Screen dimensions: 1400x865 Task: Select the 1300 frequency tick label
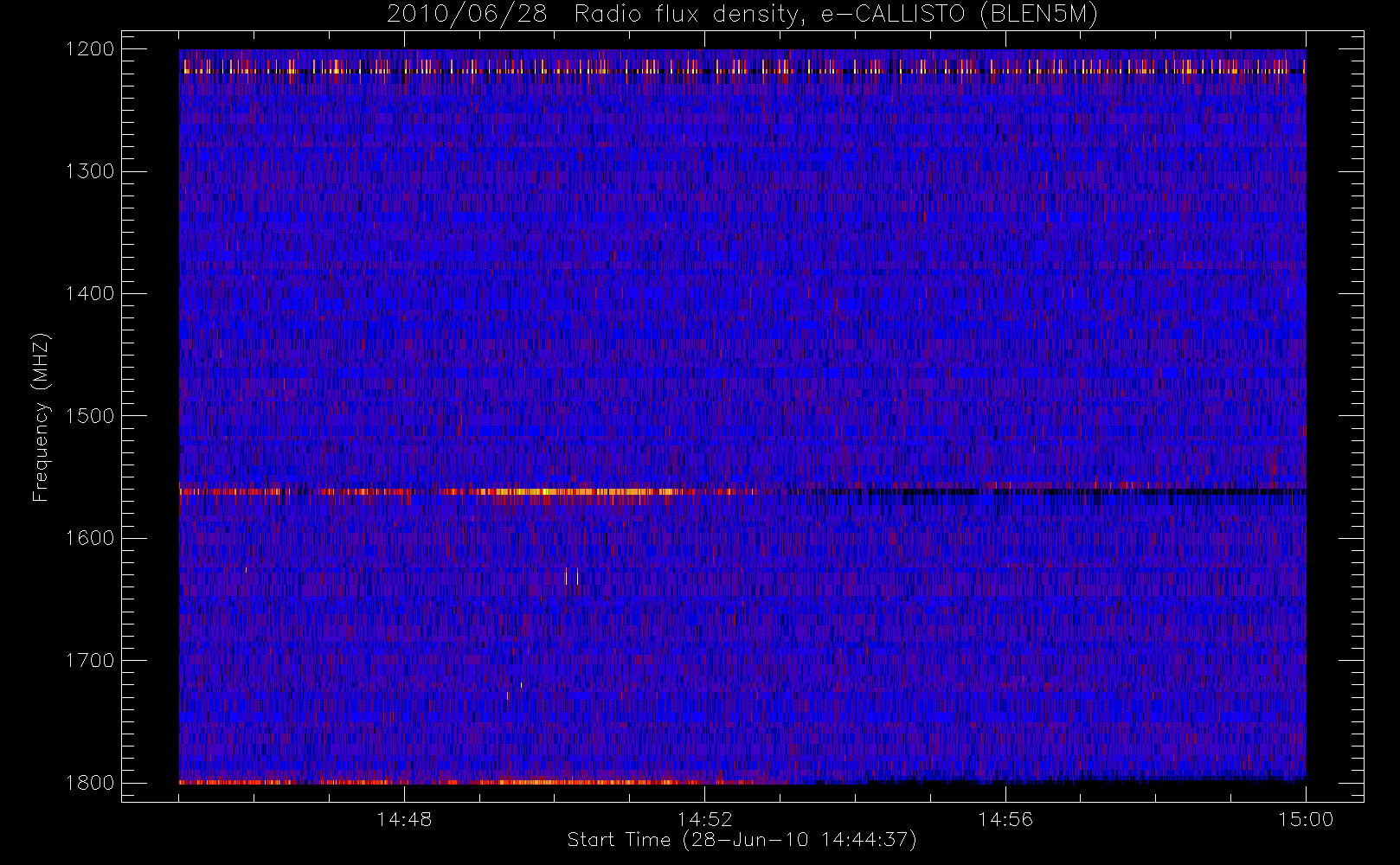(x=90, y=171)
